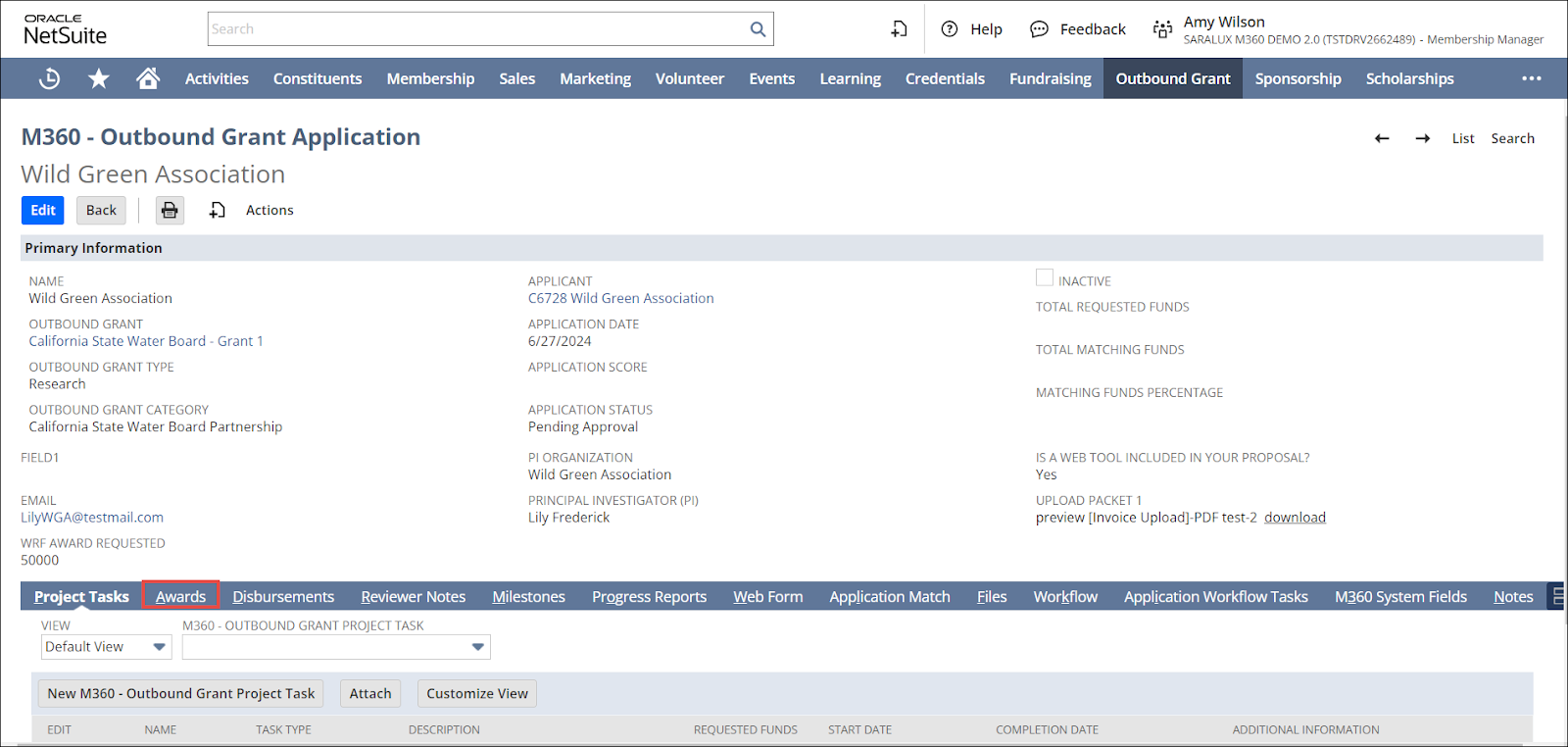Click the change role icon beside Amy Wilson
Viewport: 1568px width, 747px height.
1162,29
